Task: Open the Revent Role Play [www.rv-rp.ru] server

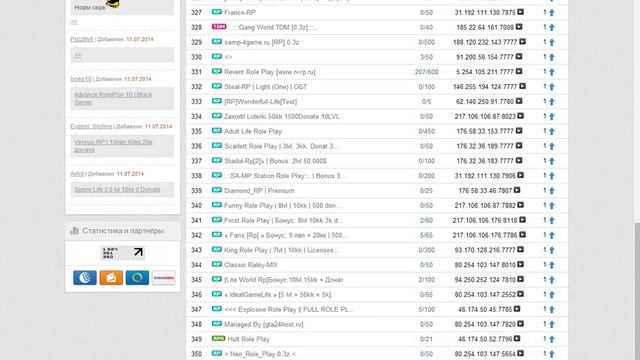Action: (269, 72)
